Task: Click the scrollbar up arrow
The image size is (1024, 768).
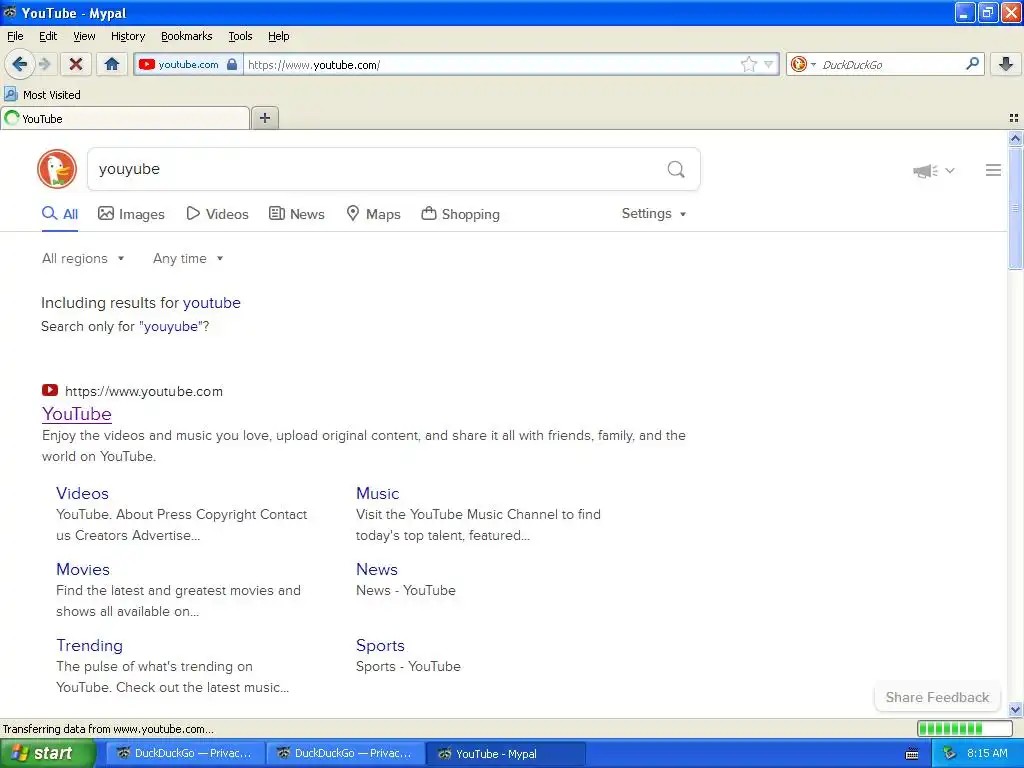Action: (x=1015, y=138)
